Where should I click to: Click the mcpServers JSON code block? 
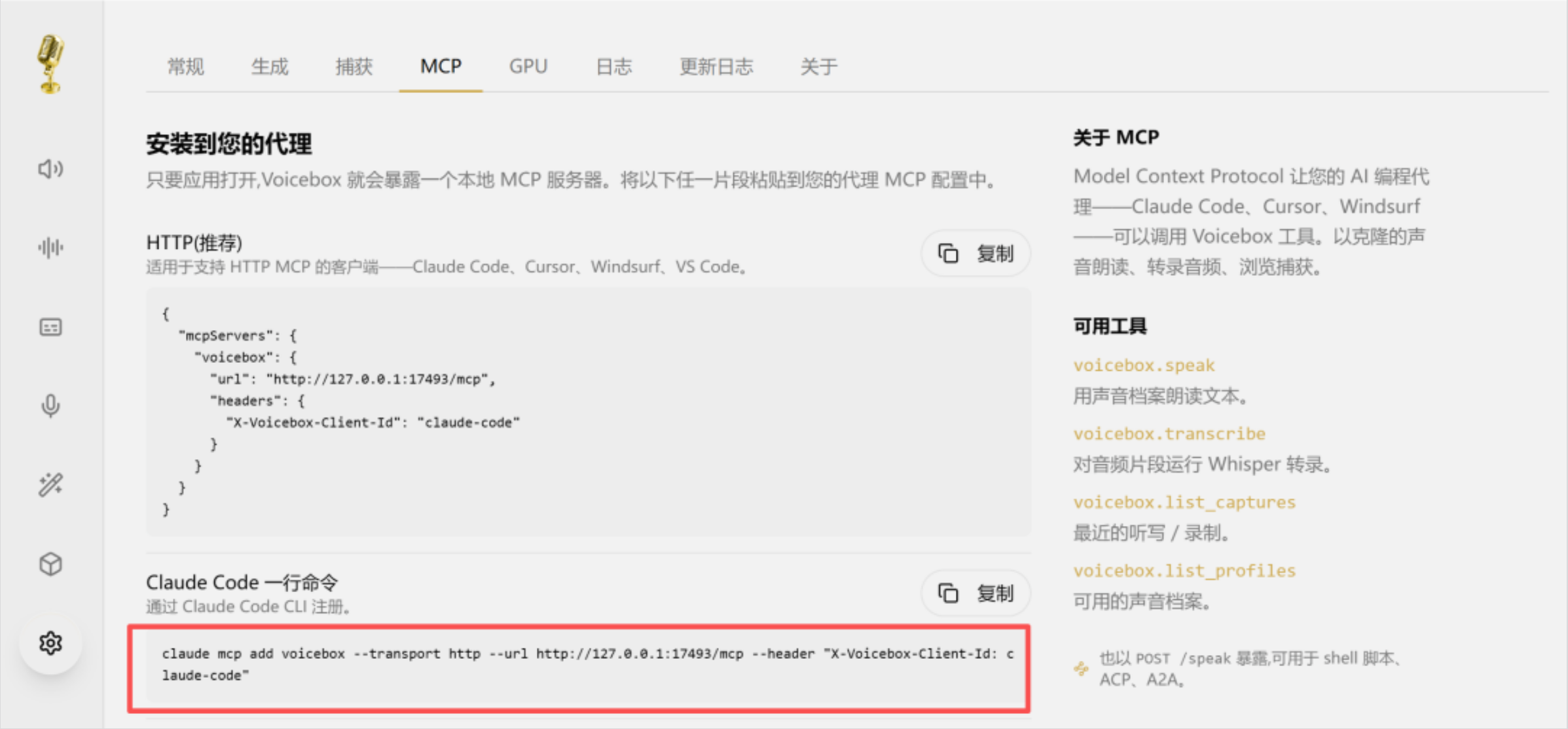588,412
